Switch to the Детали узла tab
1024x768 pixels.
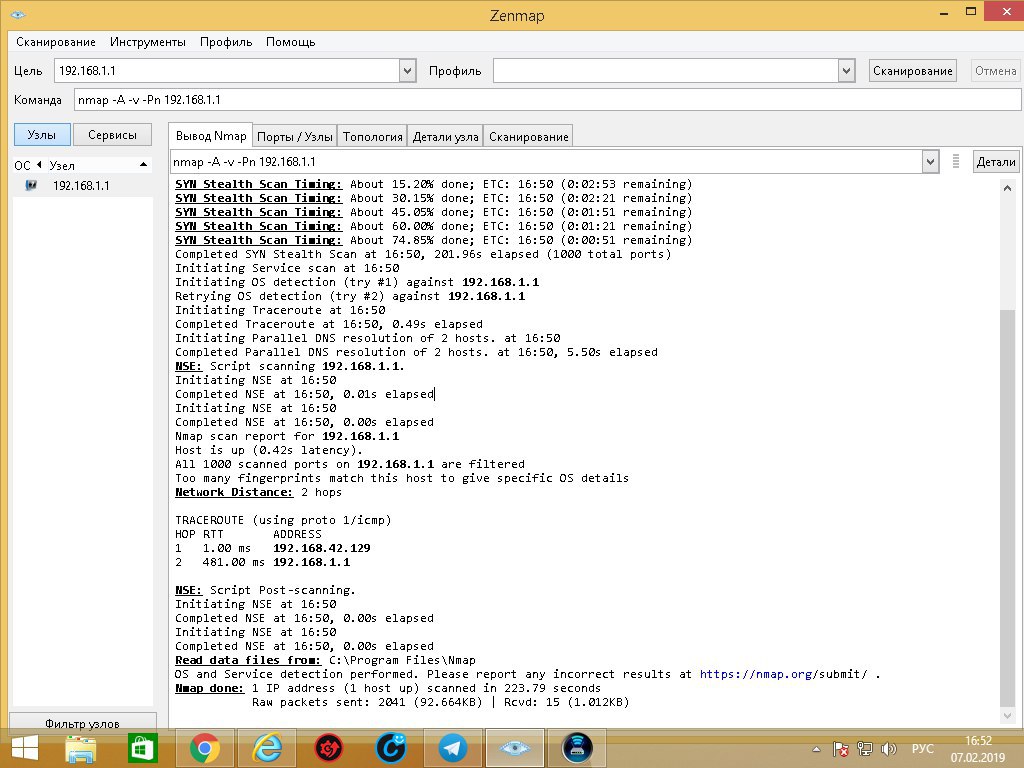coord(445,136)
